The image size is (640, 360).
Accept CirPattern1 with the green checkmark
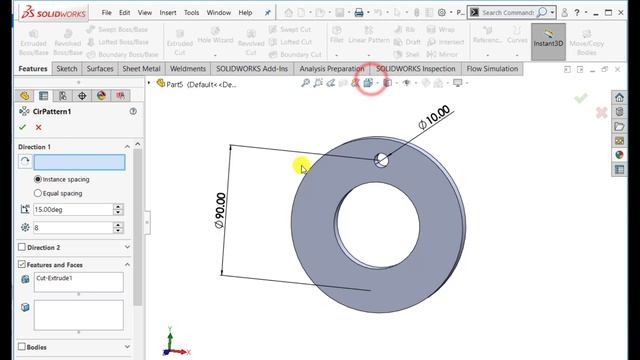22,127
